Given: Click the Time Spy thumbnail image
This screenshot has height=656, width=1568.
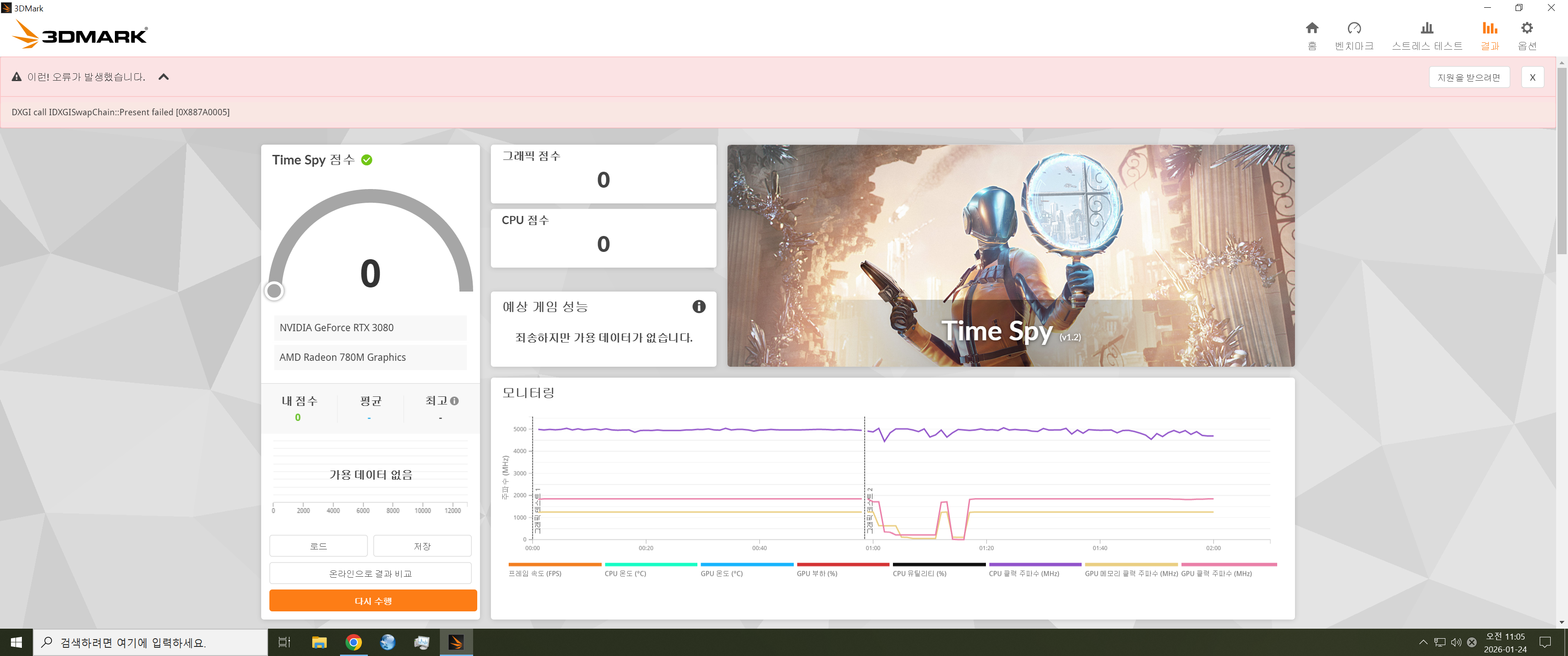Looking at the screenshot, I should (1011, 255).
